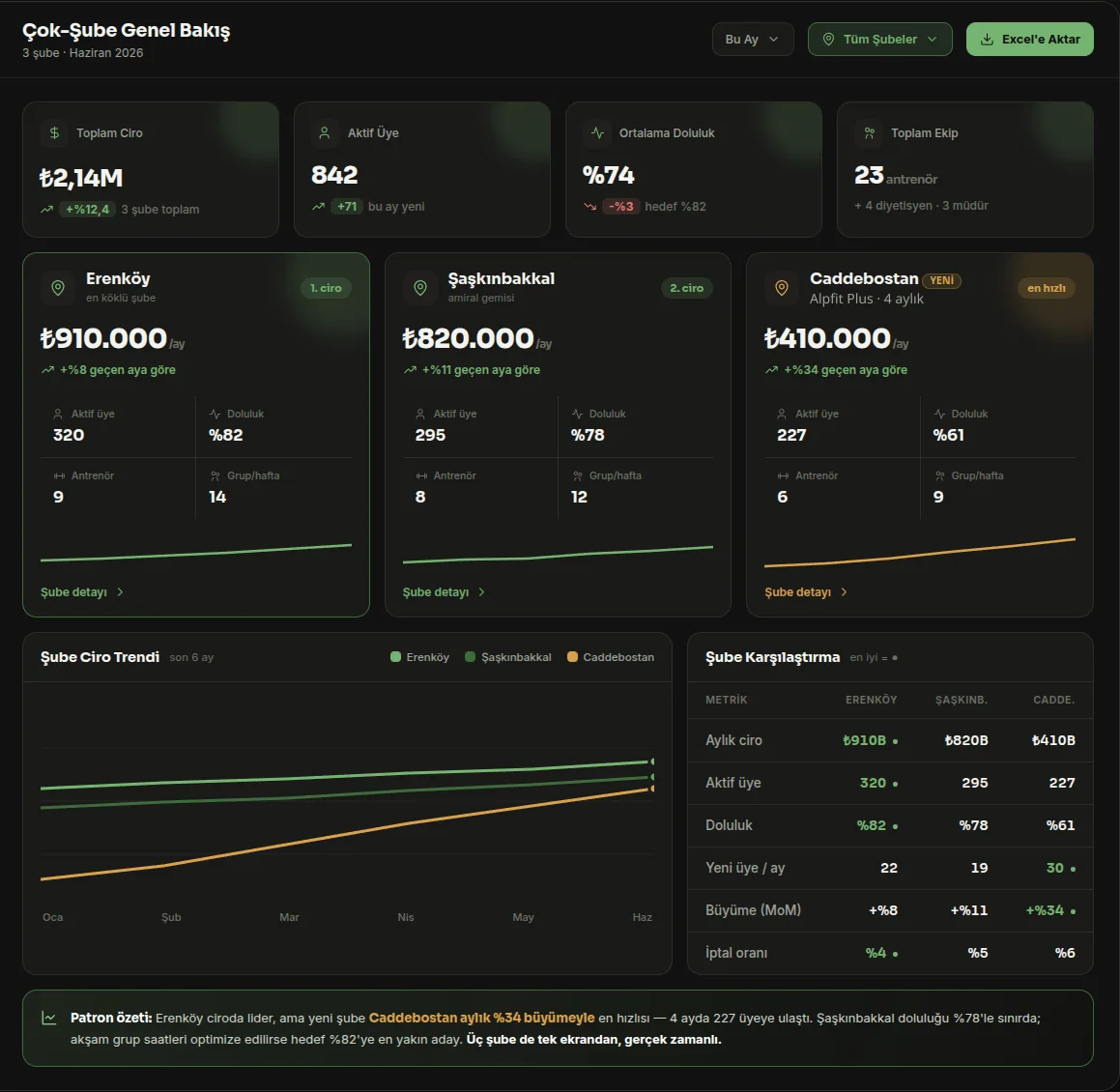Click the Erenköy Doluluk pulse icon

click(215, 415)
